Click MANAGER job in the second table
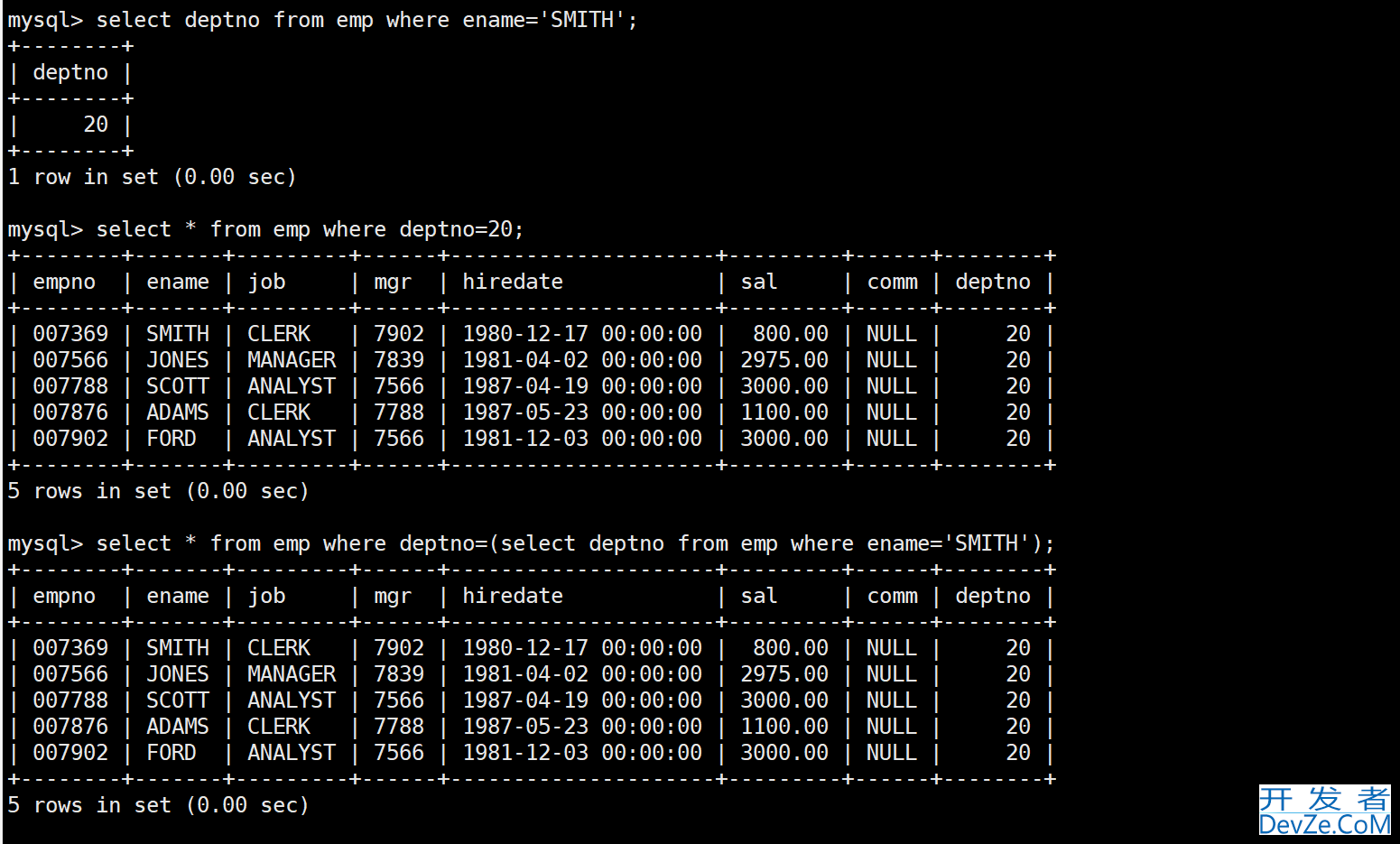The image size is (1400, 844). [292, 360]
